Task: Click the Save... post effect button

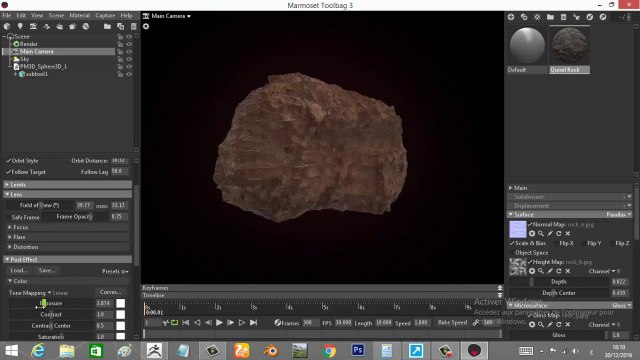Action: (x=47, y=270)
